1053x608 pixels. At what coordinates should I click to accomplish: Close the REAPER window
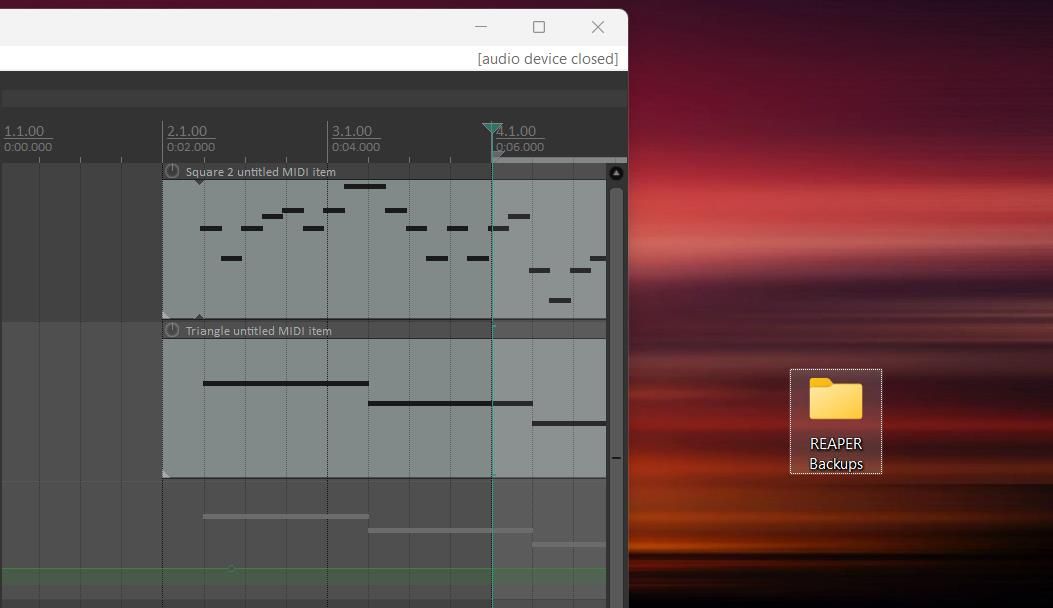pos(598,27)
